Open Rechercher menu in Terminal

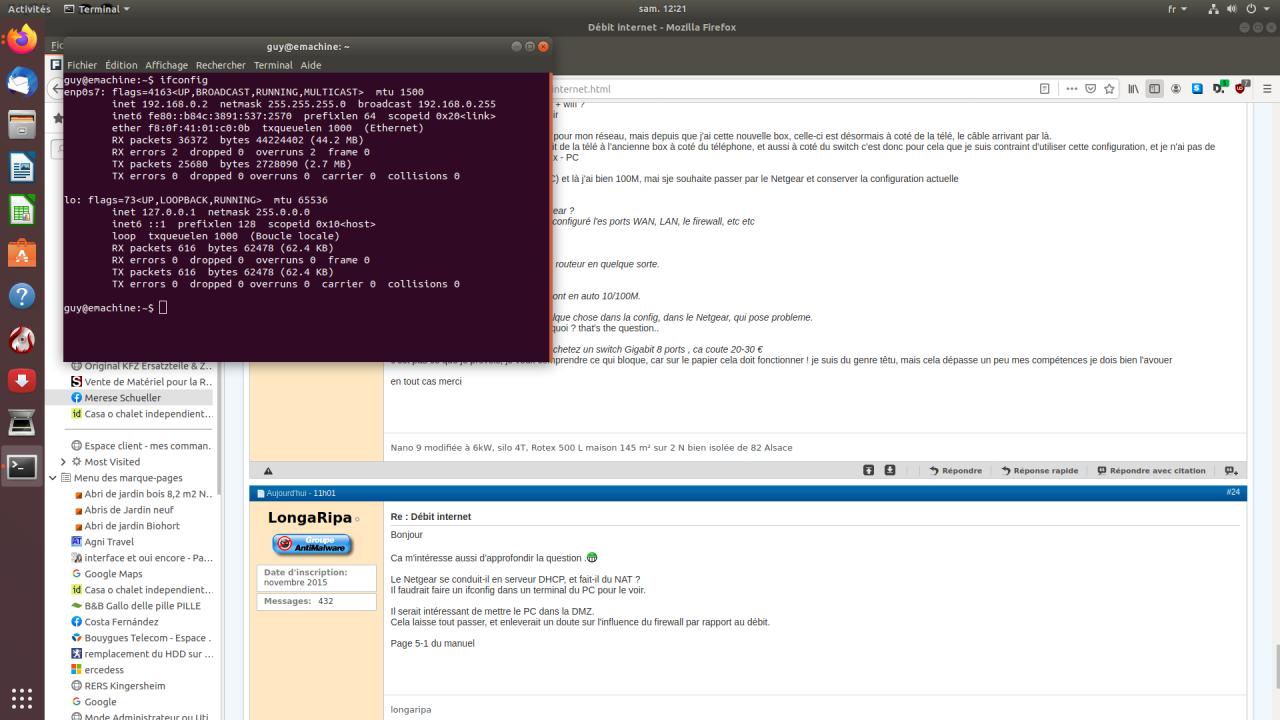[x=220, y=65]
